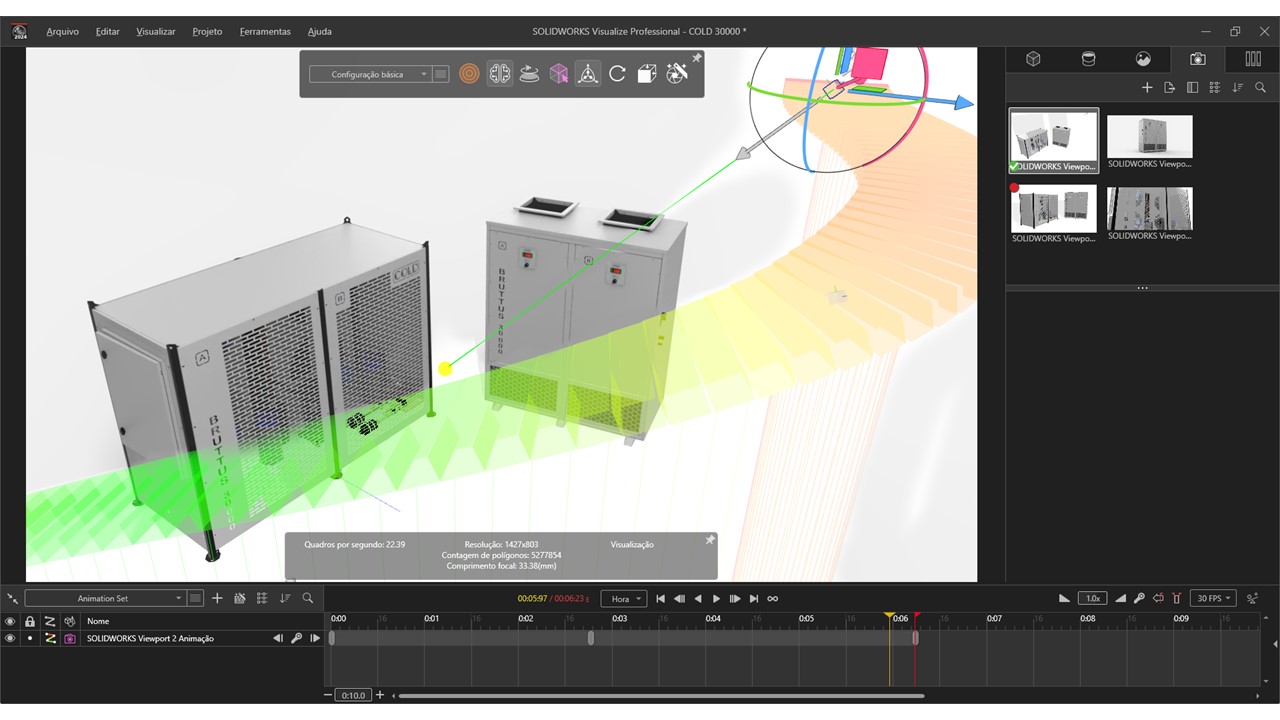Click the circular arrow reset icon
The width and height of the screenshot is (1280, 720).
pyautogui.click(x=617, y=74)
